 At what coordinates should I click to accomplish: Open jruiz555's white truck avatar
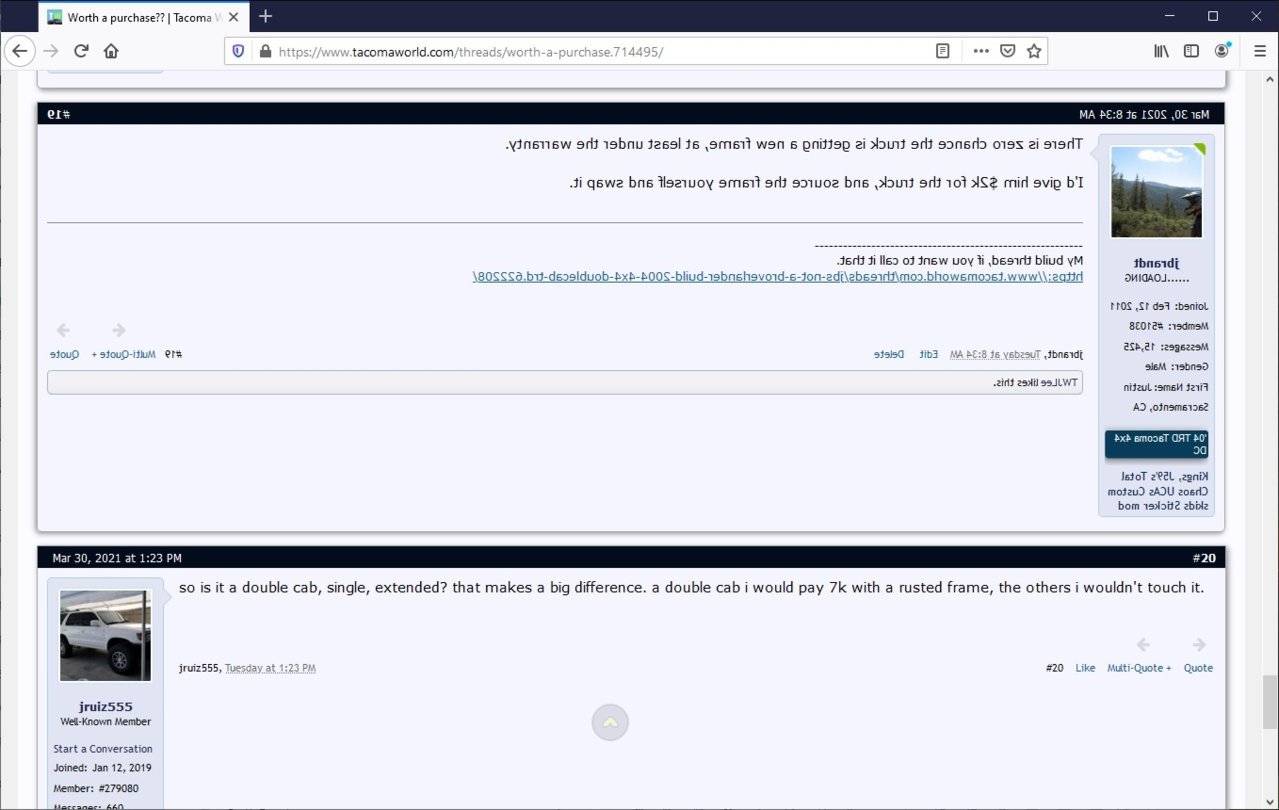click(105, 636)
